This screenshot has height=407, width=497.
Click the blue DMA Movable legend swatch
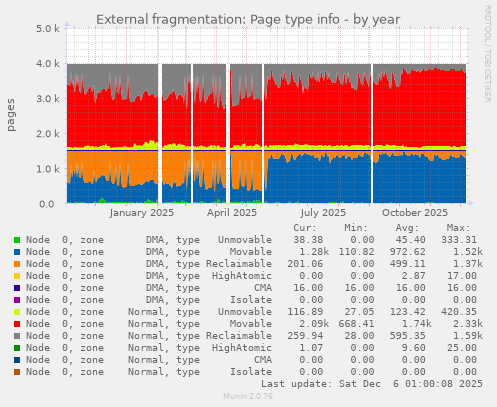[17, 252]
